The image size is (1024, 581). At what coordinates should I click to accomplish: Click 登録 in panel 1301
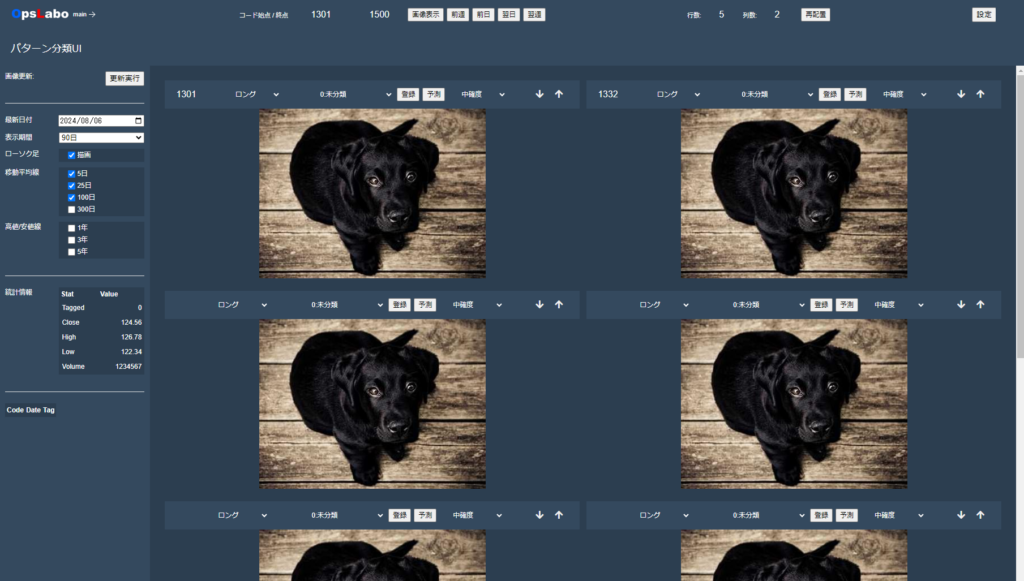pos(408,94)
